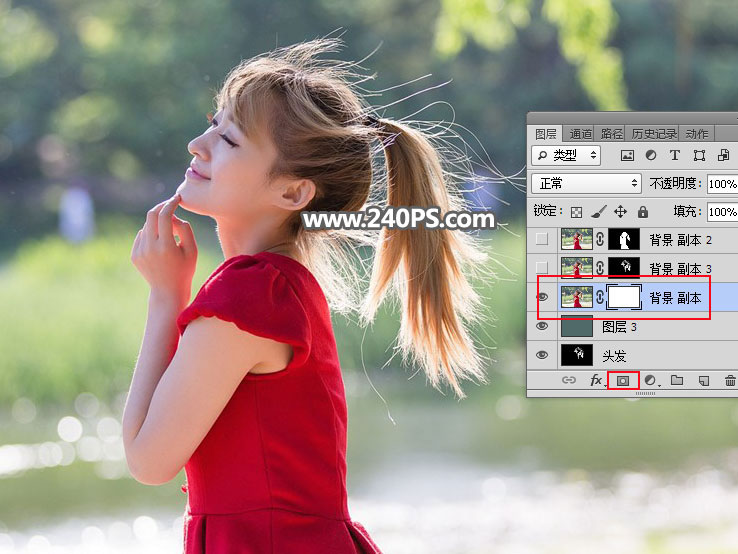Click the Delete layer trash icon
Image resolution: width=738 pixels, height=554 pixels.
pos(730,381)
